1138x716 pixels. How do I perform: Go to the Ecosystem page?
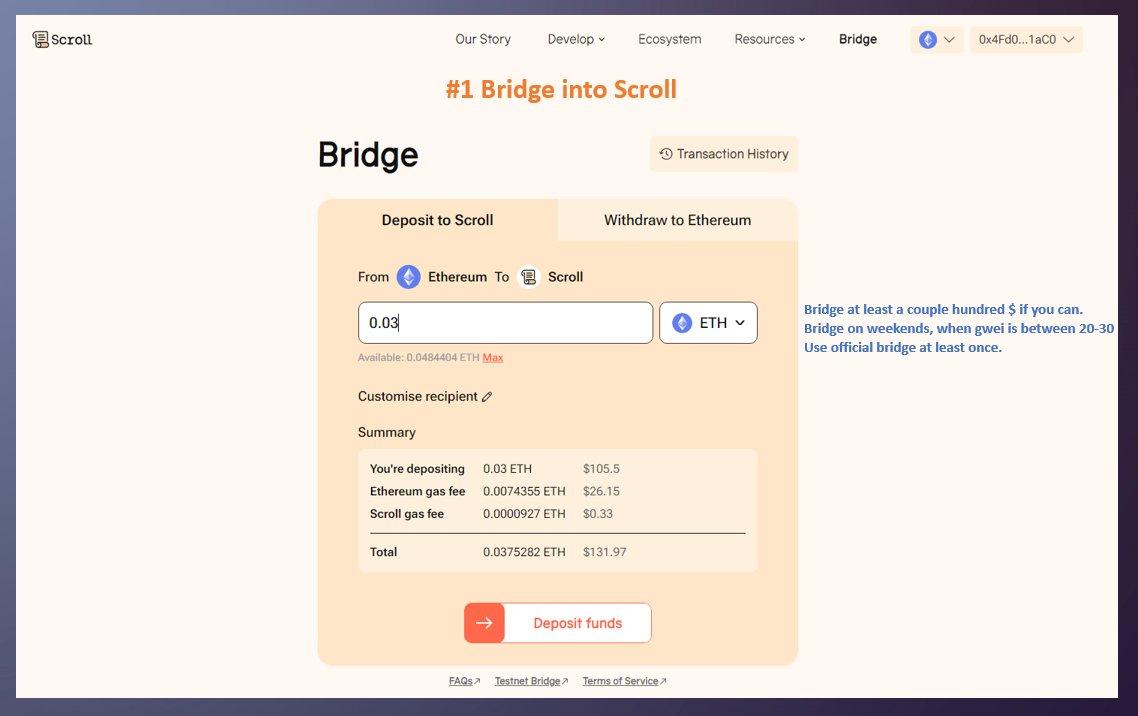pos(670,39)
